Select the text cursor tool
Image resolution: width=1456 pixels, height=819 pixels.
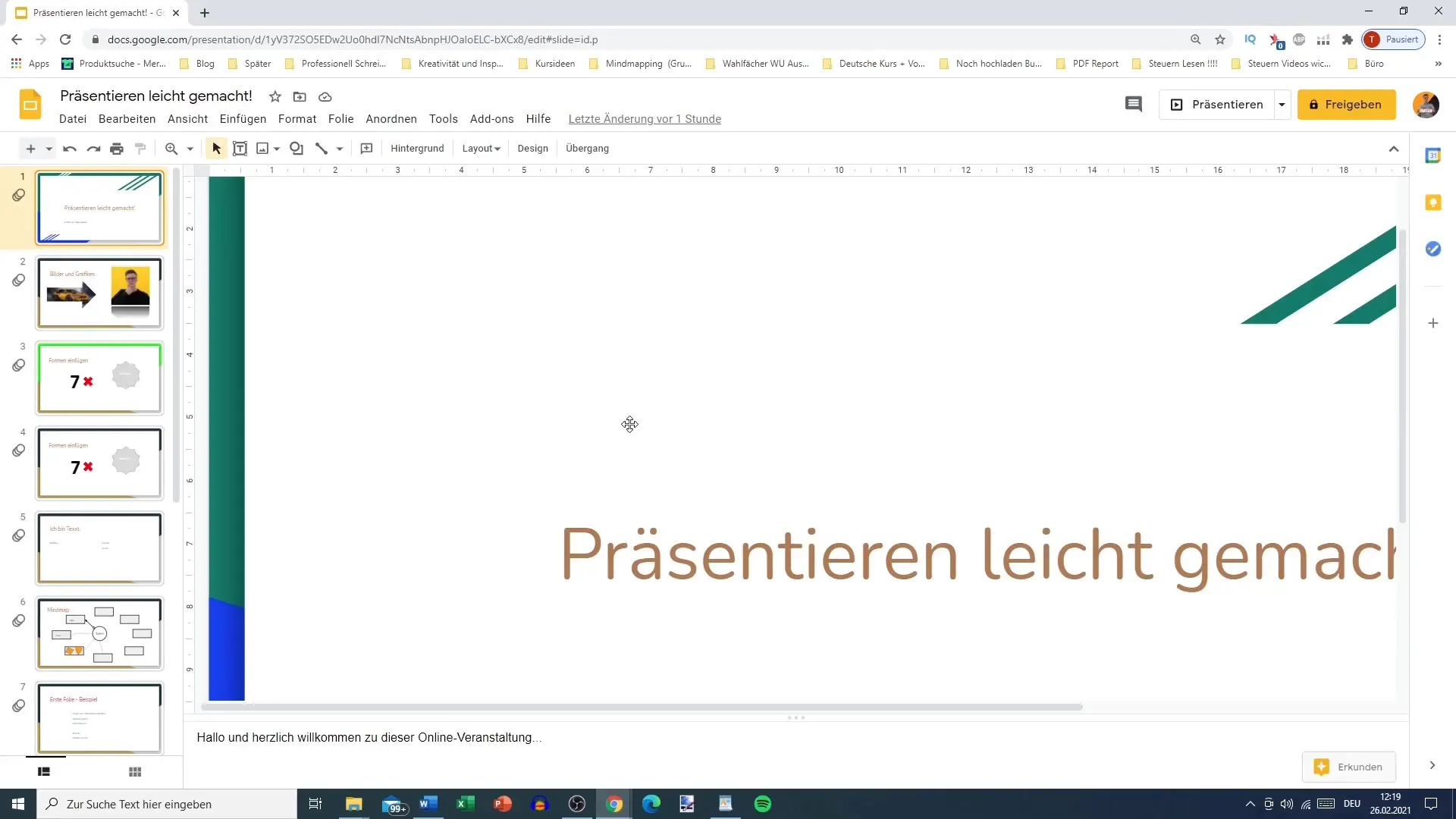click(x=240, y=148)
